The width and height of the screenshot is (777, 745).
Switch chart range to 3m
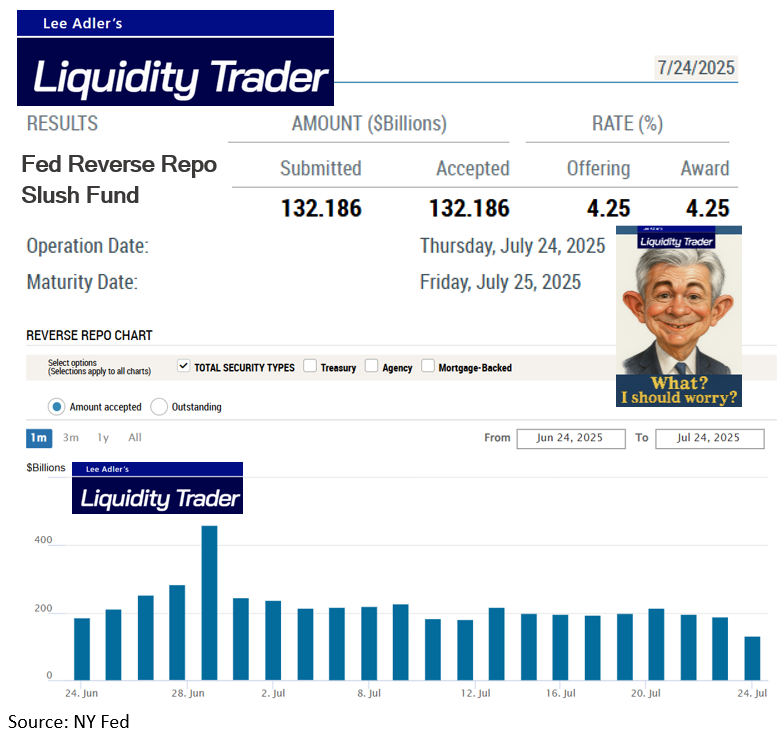71,438
